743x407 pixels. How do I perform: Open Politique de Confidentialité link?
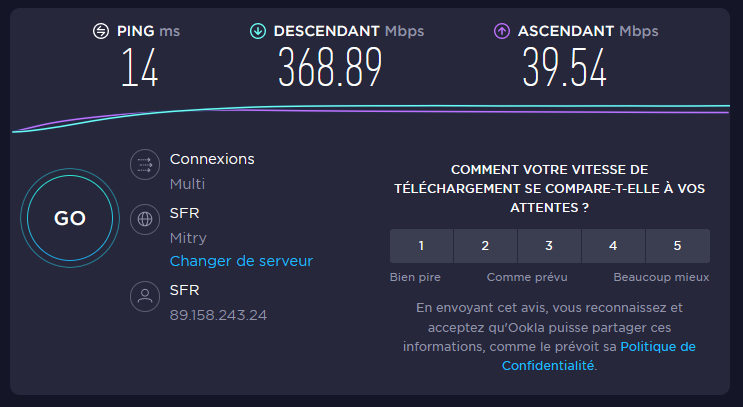598,356
